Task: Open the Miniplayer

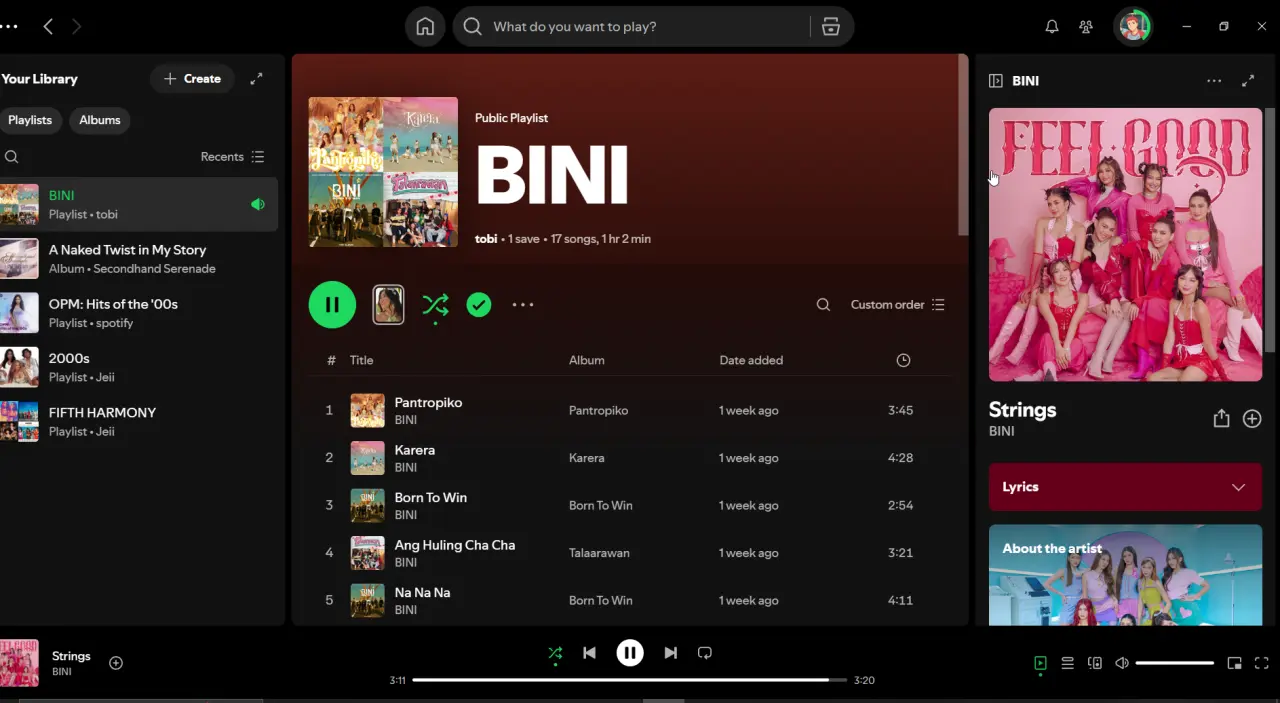Action: coord(1234,663)
